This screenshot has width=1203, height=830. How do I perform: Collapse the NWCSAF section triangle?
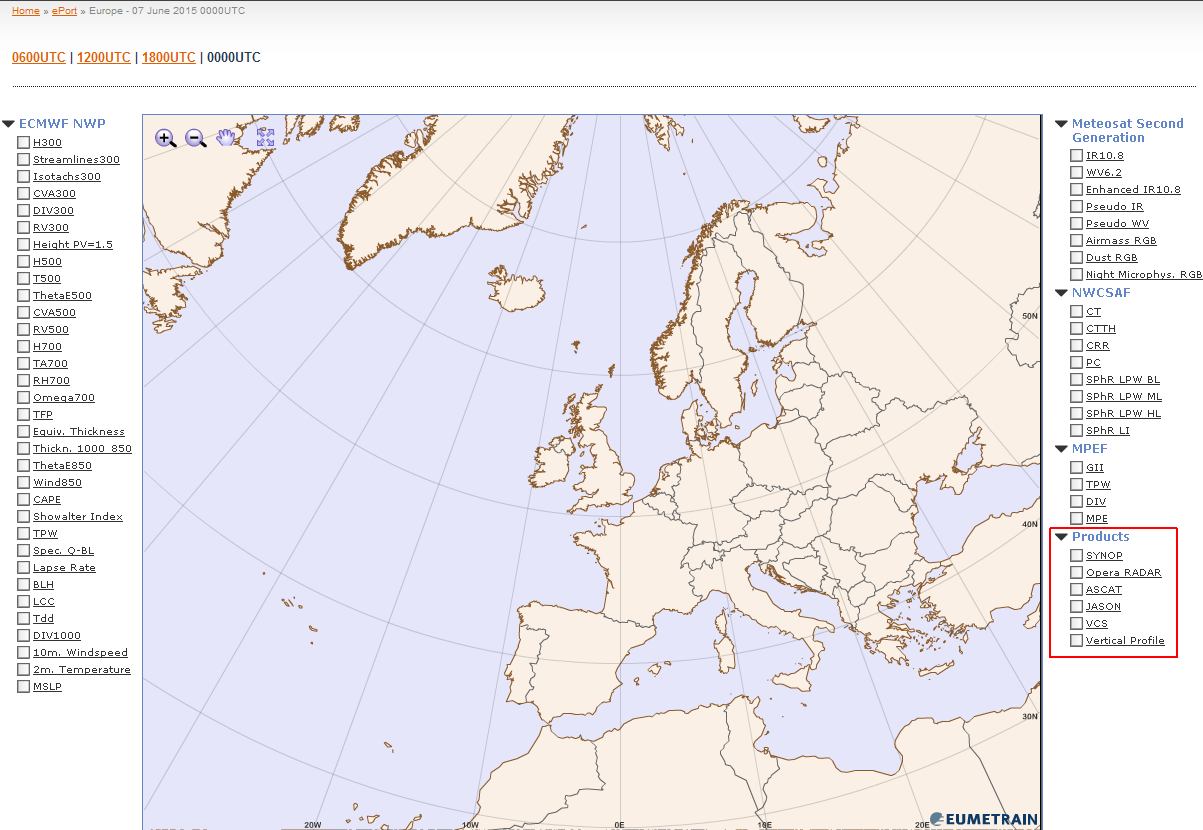point(1062,293)
